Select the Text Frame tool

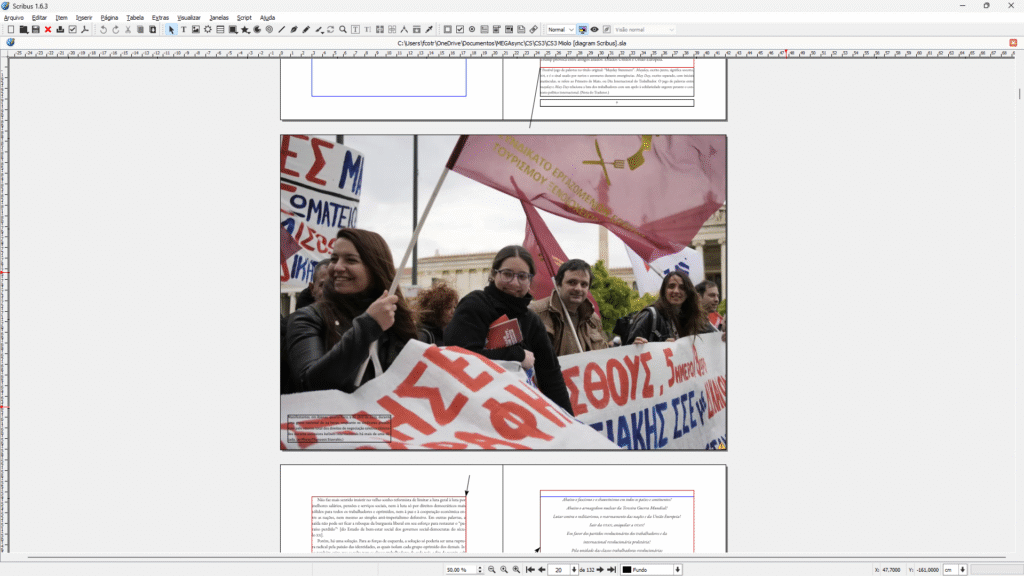pos(183,30)
